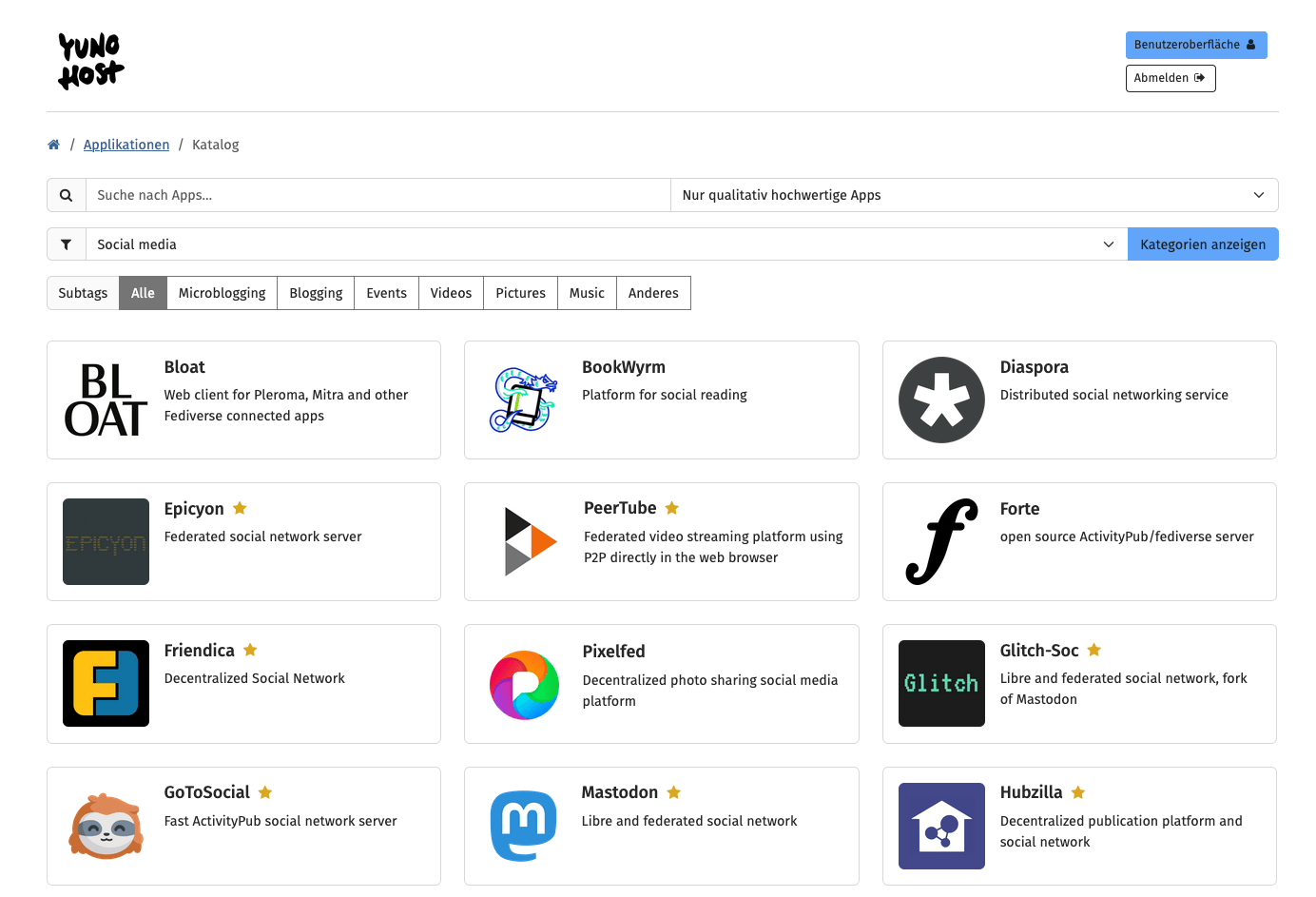Open the GoToSocial app title

tap(206, 792)
